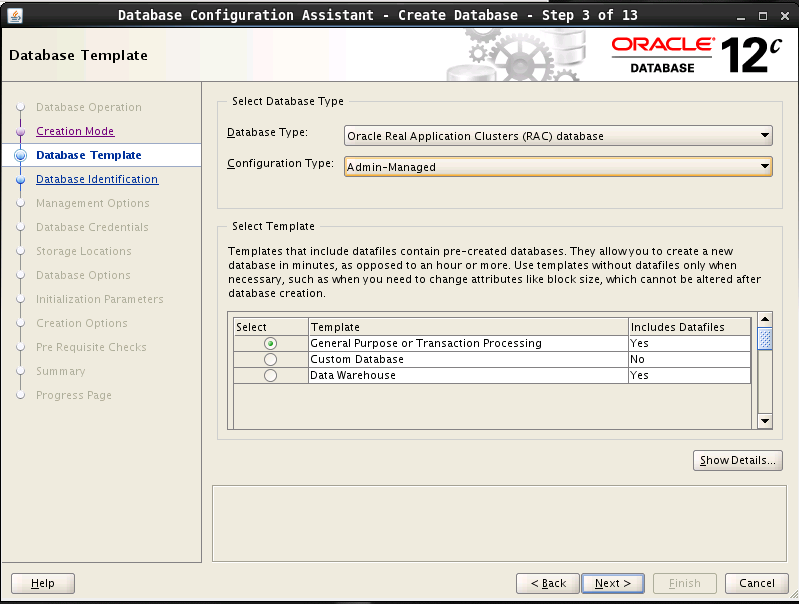799x604 pixels.
Task: Select the Custom Database template radio
Action: click(270, 360)
